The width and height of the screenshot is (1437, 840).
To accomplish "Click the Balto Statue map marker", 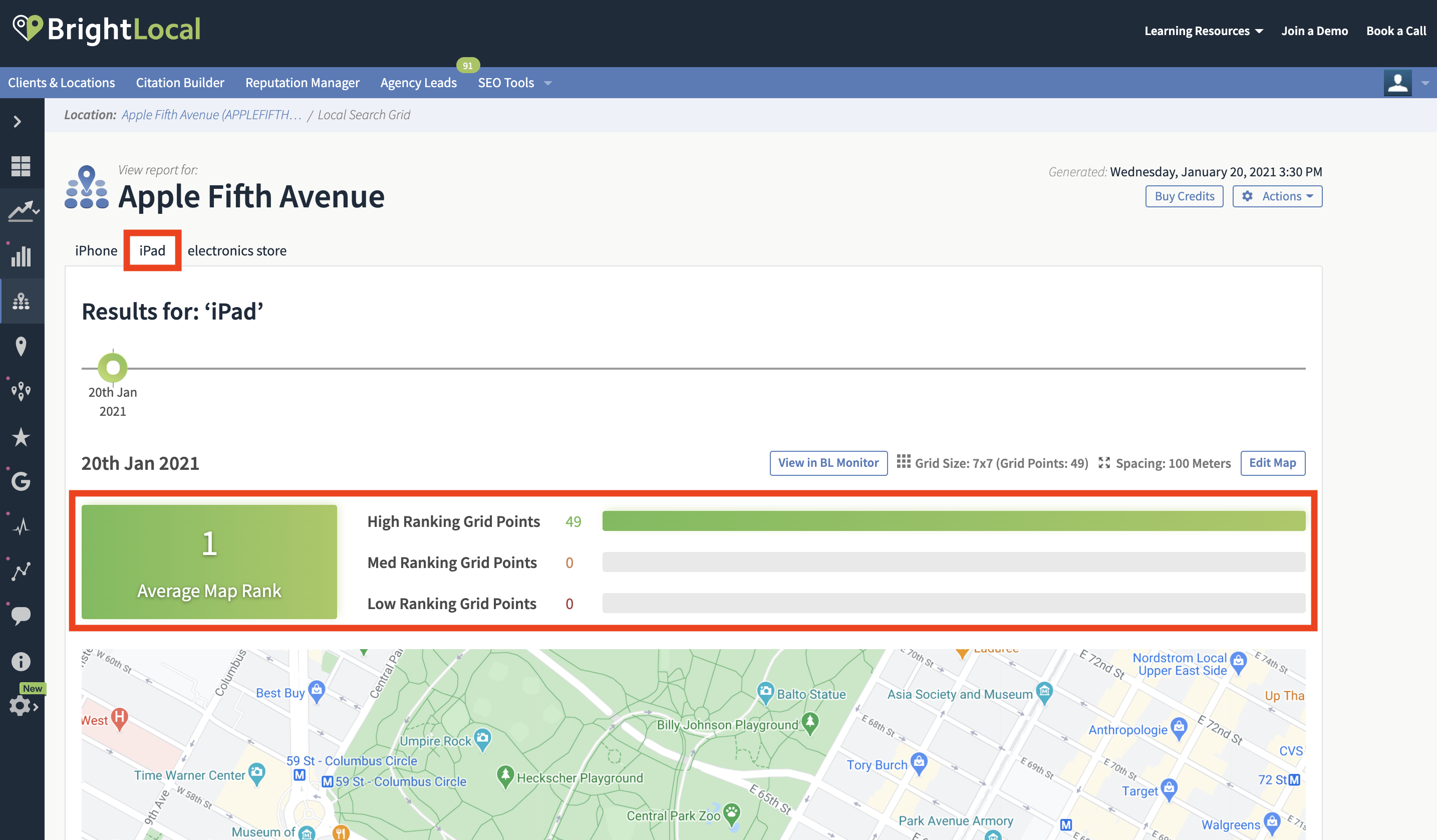I will tap(765, 693).
